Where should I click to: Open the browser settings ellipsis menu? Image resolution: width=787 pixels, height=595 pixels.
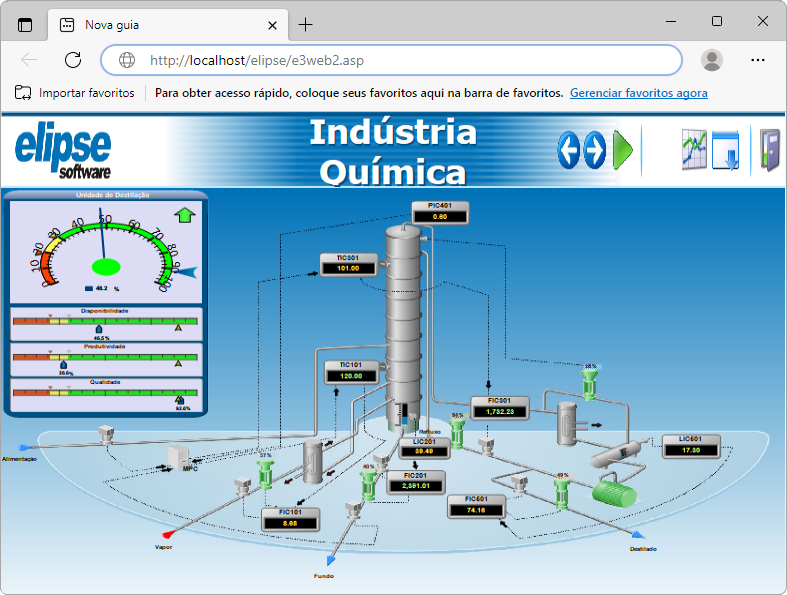tap(757, 60)
